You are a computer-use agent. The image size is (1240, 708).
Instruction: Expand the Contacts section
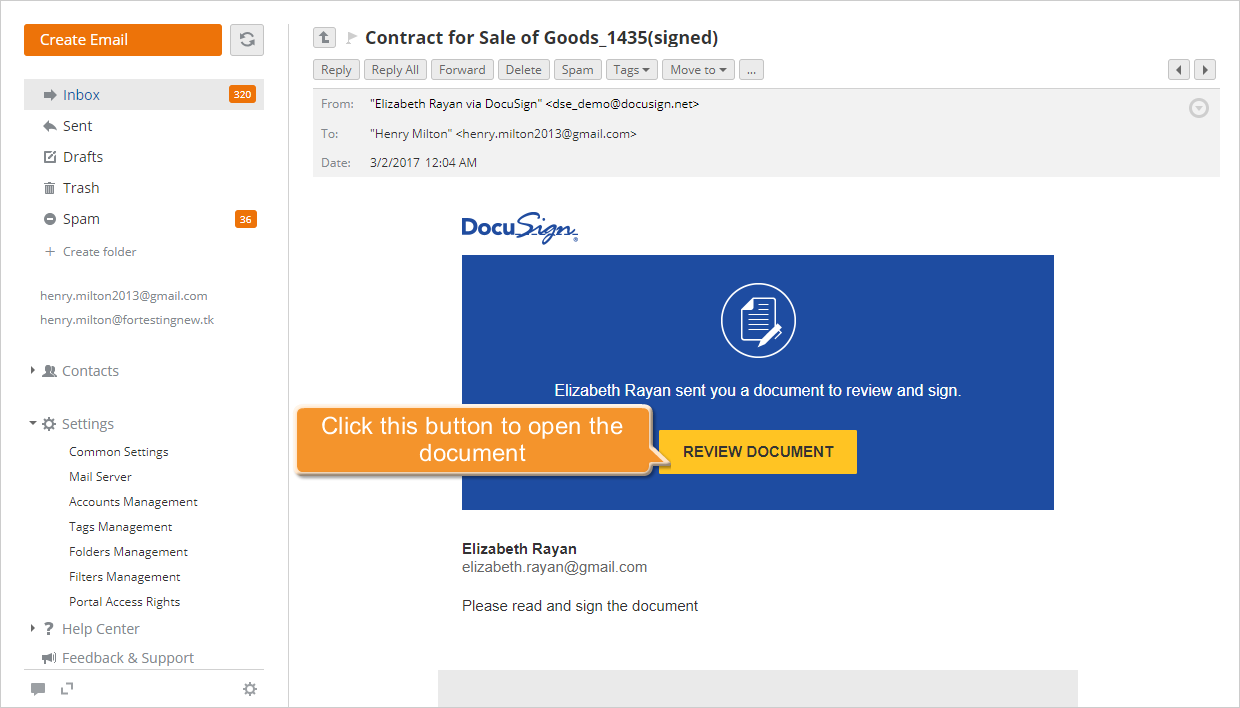click(33, 370)
